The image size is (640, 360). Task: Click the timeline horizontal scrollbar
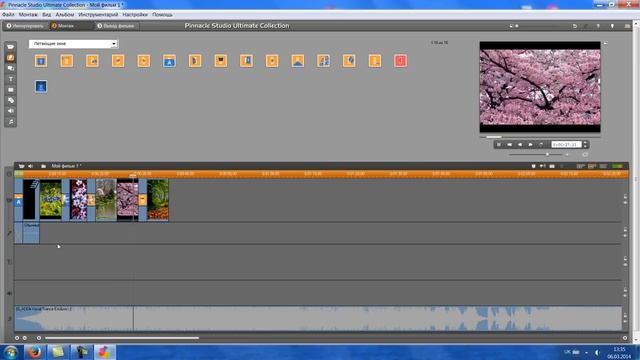122,338
